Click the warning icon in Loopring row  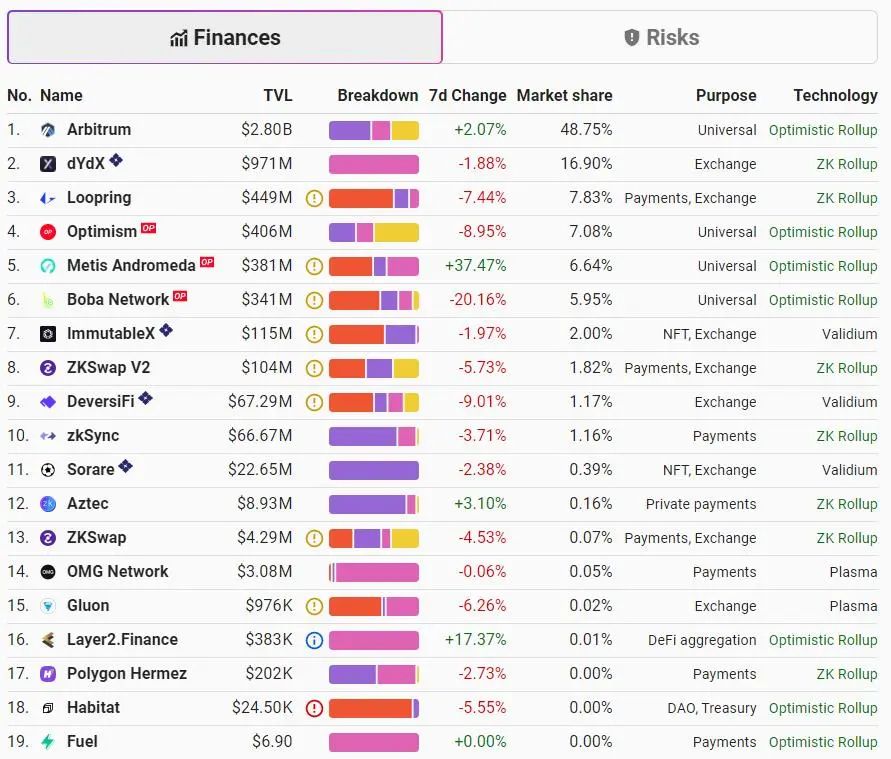click(x=314, y=198)
